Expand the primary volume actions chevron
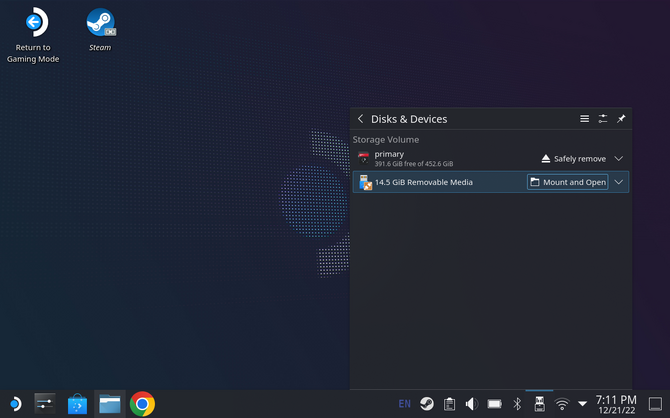670x418 pixels. point(619,158)
